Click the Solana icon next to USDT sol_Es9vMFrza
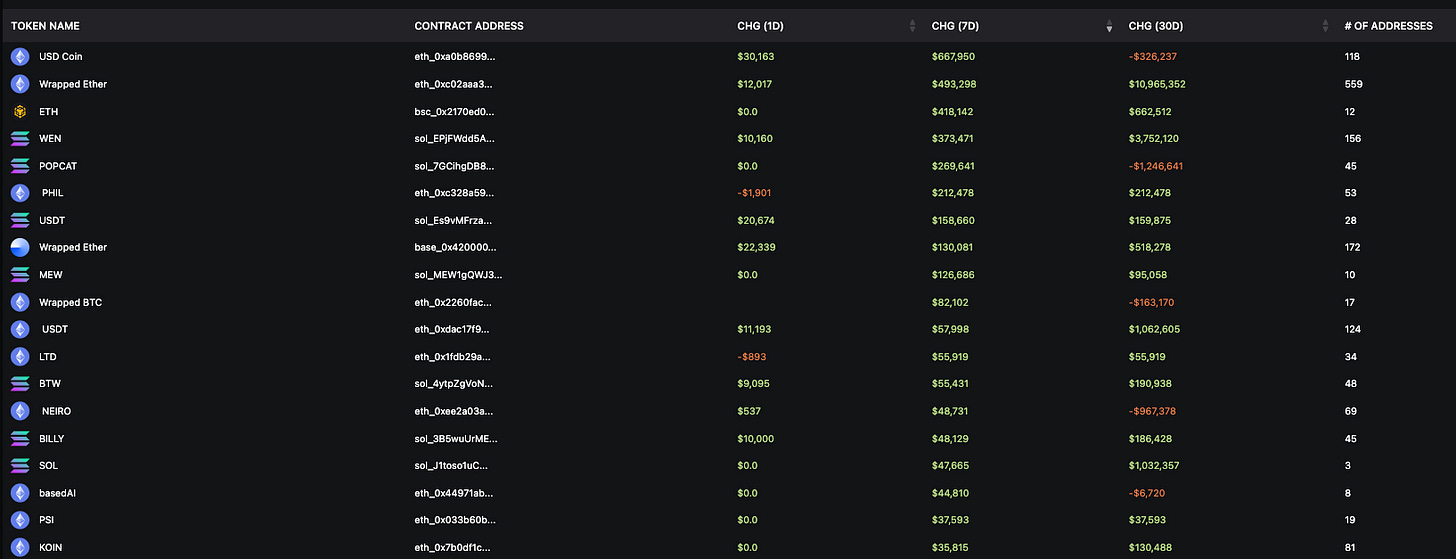 coord(19,220)
